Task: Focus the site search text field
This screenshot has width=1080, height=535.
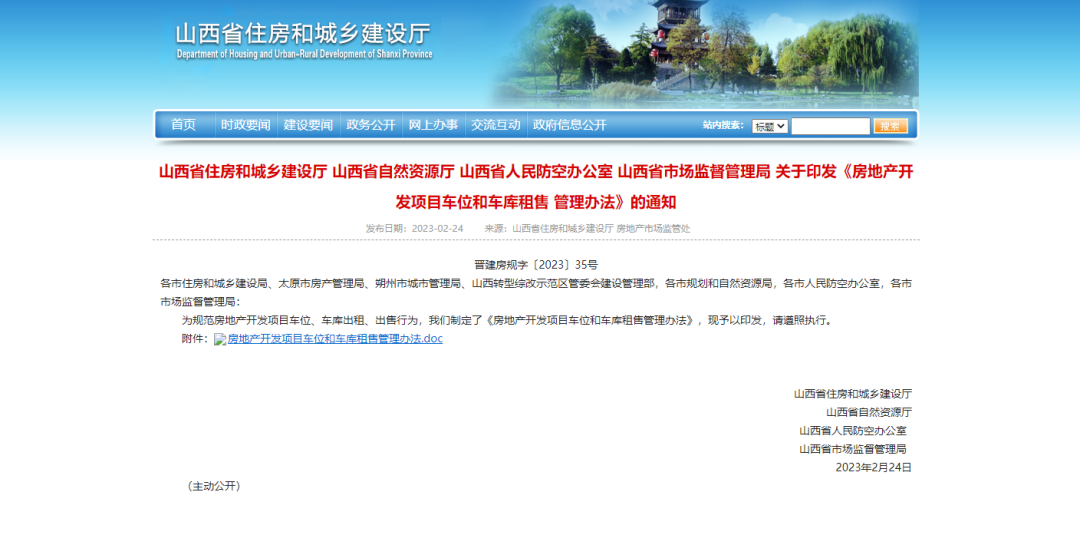Action: click(x=830, y=126)
